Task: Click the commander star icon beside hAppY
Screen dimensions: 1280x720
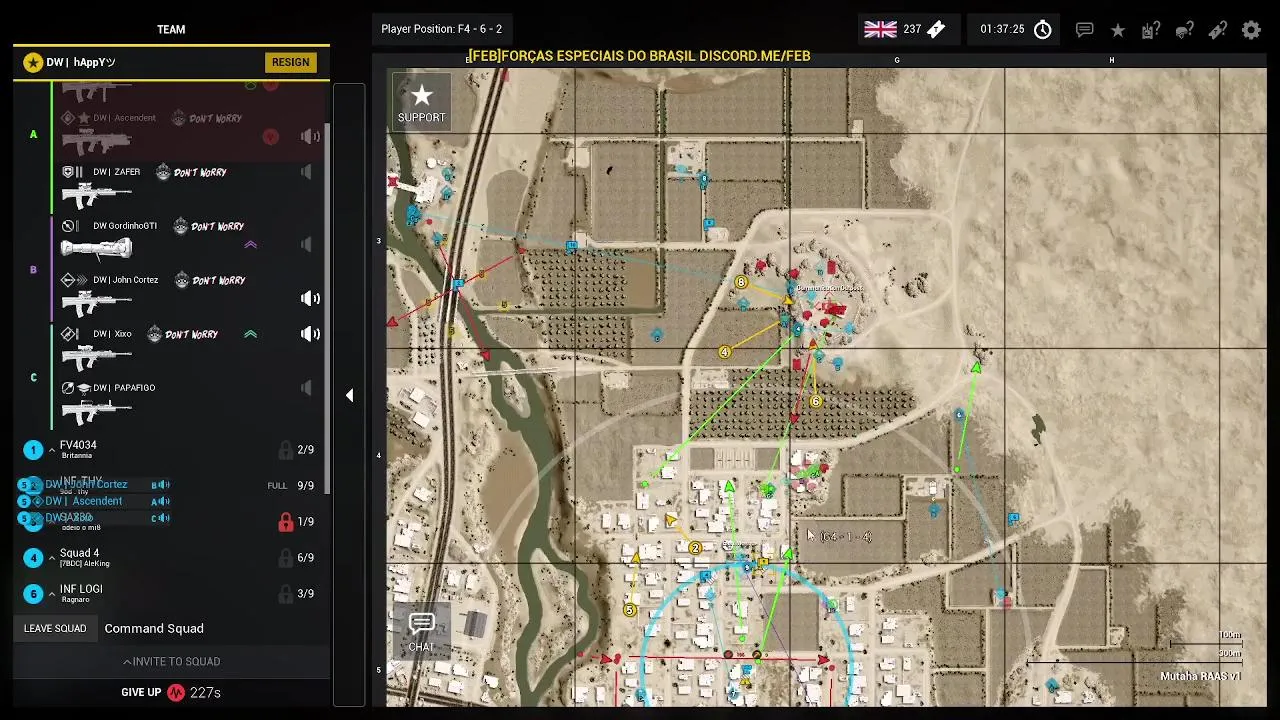Action: (x=33, y=62)
